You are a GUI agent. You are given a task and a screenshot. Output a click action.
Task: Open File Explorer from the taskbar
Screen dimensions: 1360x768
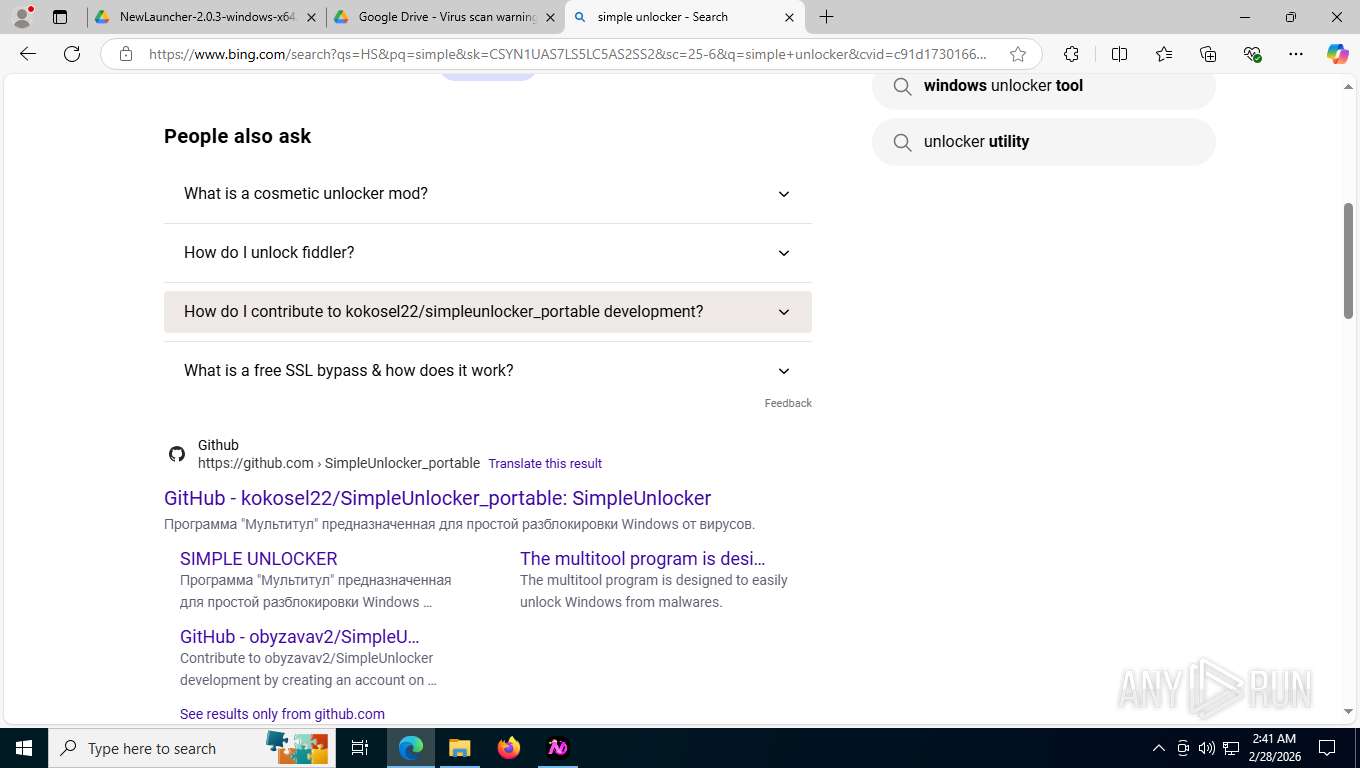pyautogui.click(x=459, y=748)
